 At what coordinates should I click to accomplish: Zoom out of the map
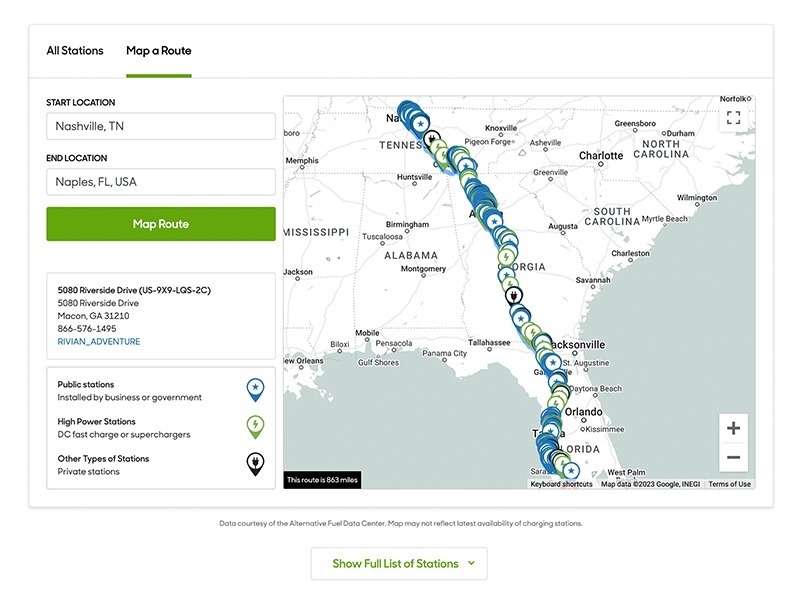pyautogui.click(x=733, y=459)
